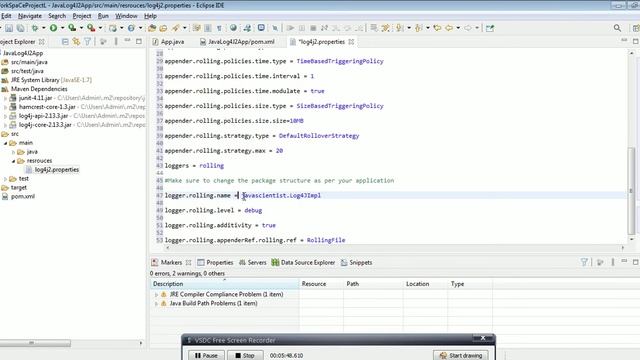640x360 pixels.
Task: Open the Snippets view tab
Action: pyautogui.click(x=356, y=262)
